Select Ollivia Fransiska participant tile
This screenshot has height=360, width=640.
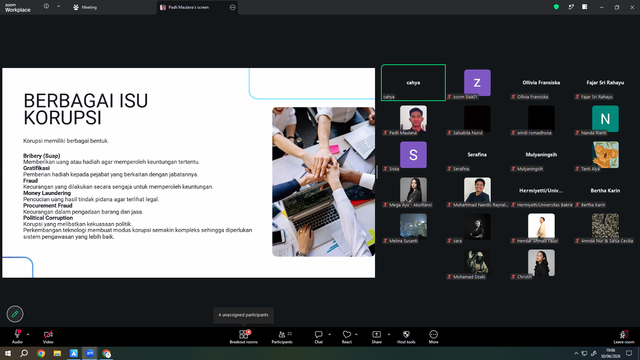point(541,82)
